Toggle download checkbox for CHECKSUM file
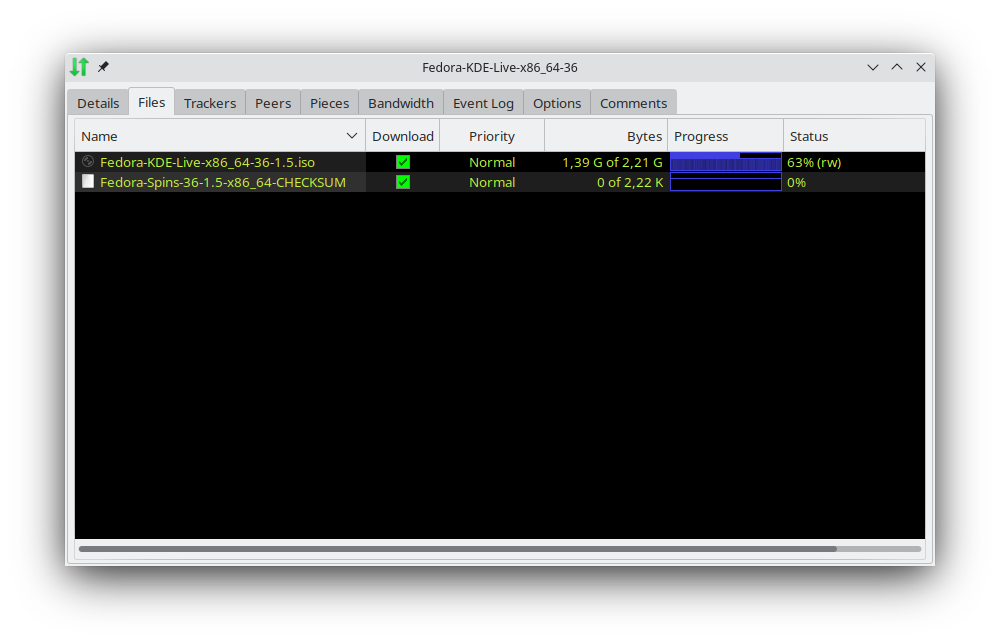Viewport: 1000px width, 643px height. pos(403,182)
